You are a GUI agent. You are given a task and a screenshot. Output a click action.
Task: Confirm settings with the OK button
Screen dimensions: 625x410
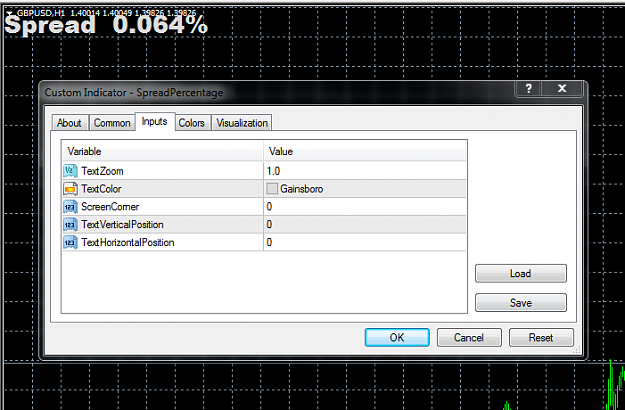pos(397,337)
